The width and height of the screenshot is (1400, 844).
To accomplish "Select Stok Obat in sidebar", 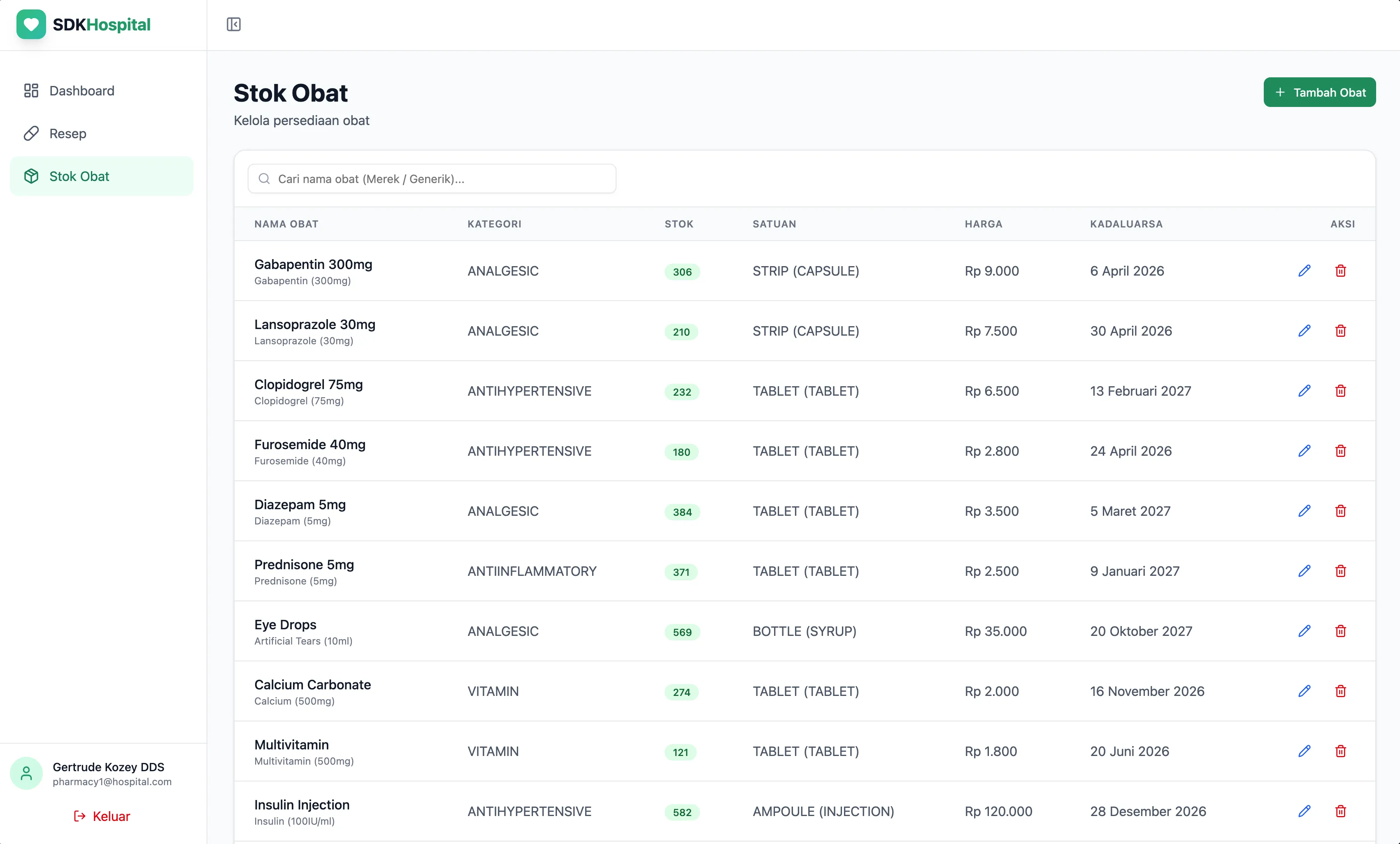I will pyautogui.click(x=79, y=176).
